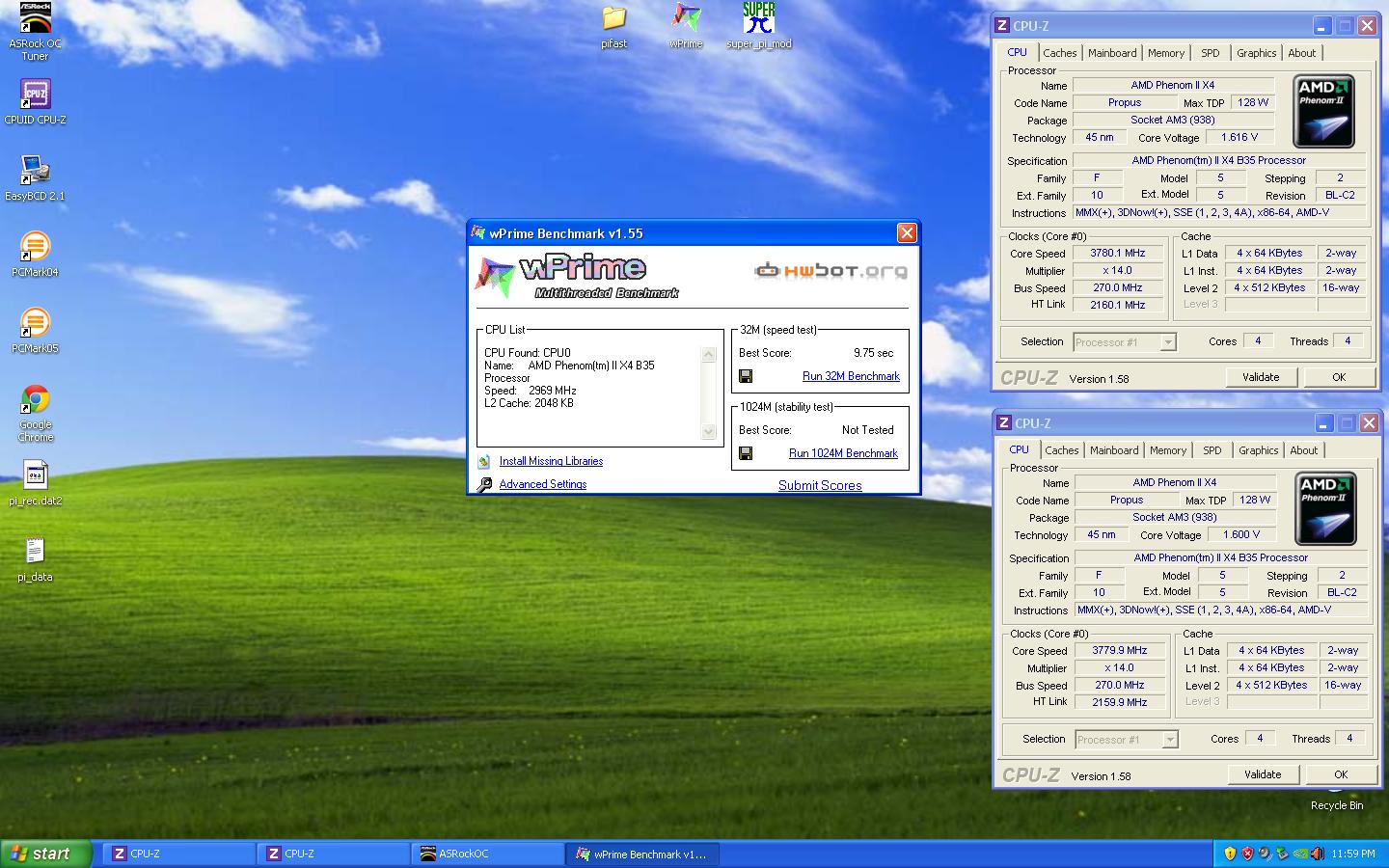Close the wPrime Benchmark window
This screenshot has height=868, width=1389.
pyautogui.click(x=907, y=232)
